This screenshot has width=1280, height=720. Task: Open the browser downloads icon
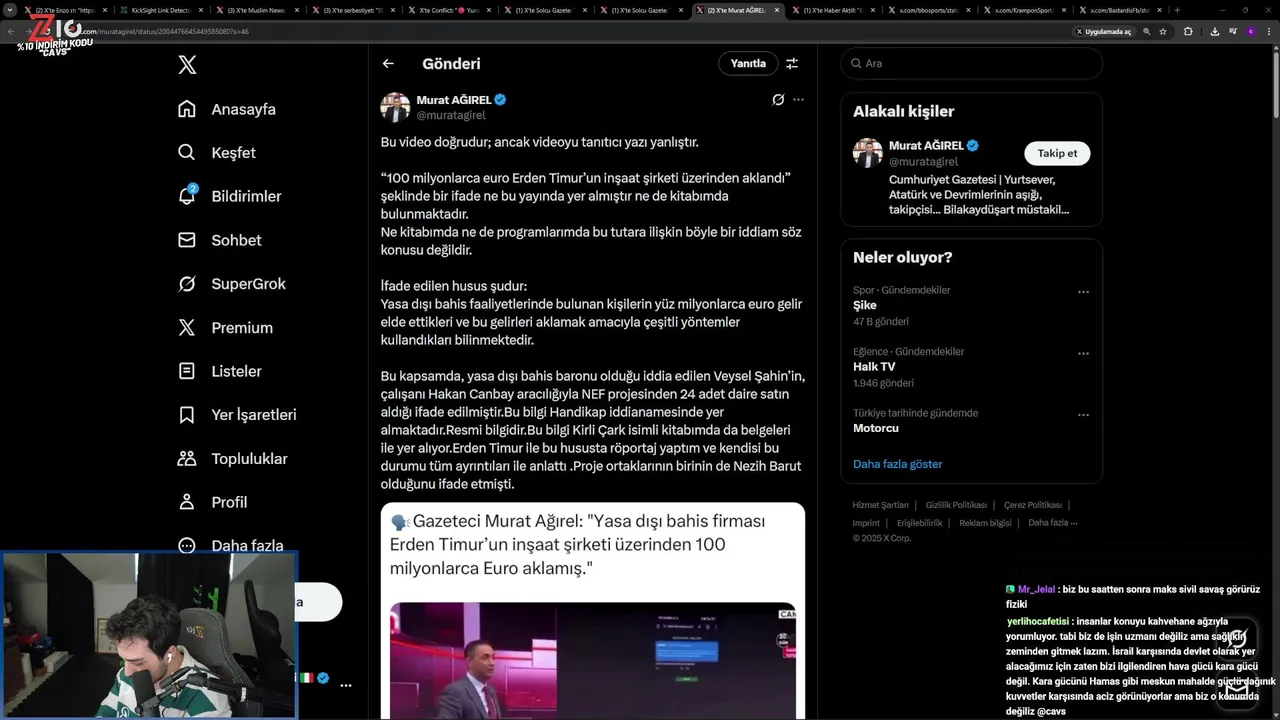tap(1214, 31)
